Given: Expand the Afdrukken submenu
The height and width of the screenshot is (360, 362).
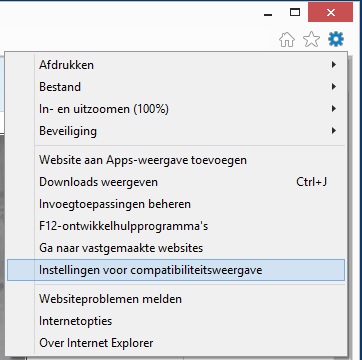Looking at the screenshot, I should click(176, 65).
